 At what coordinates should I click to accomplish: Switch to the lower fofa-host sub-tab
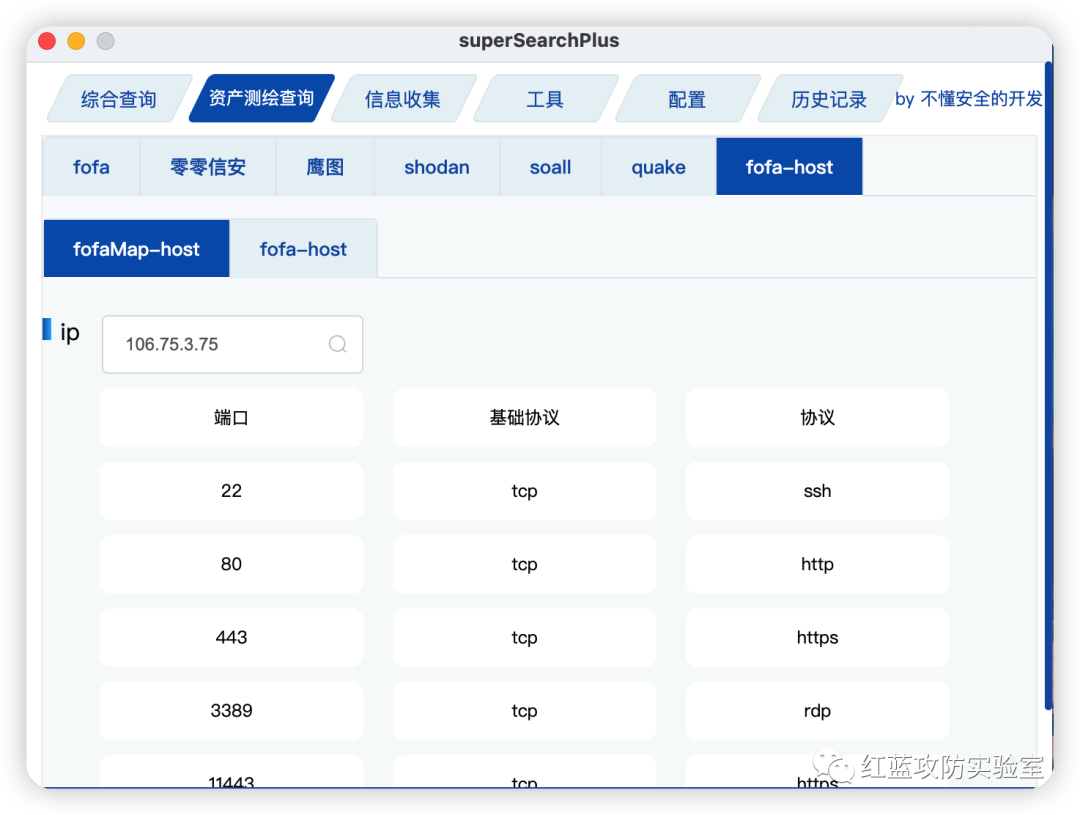coord(303,249)
